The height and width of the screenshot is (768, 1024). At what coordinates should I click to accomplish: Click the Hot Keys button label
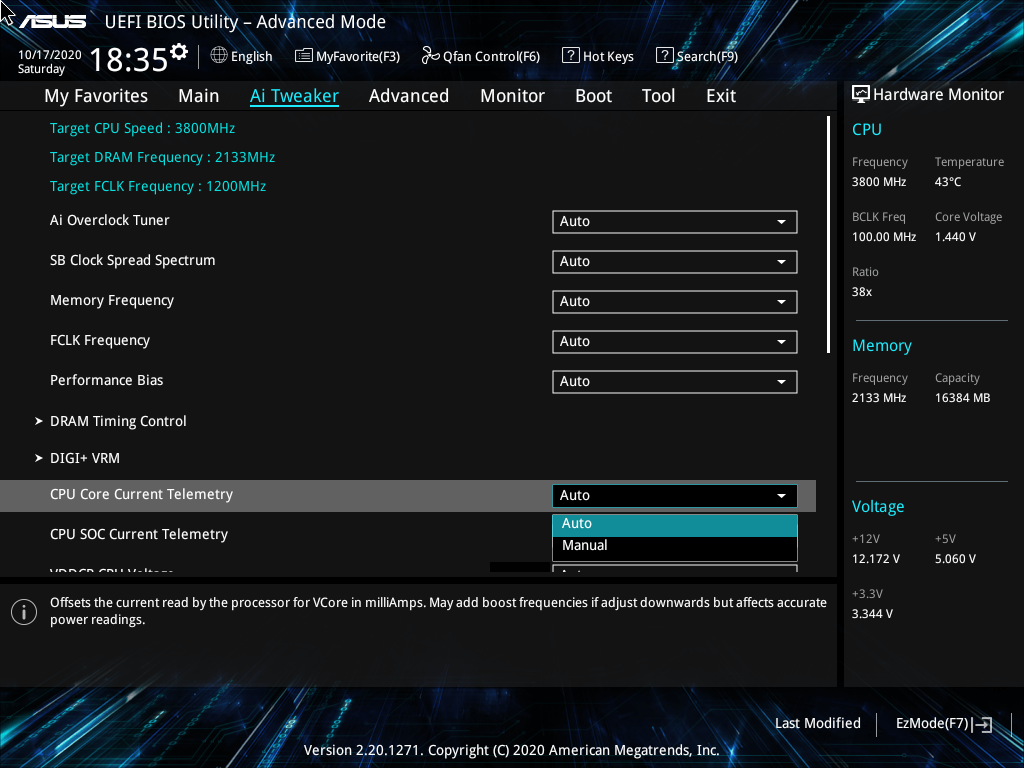(608, 57)
